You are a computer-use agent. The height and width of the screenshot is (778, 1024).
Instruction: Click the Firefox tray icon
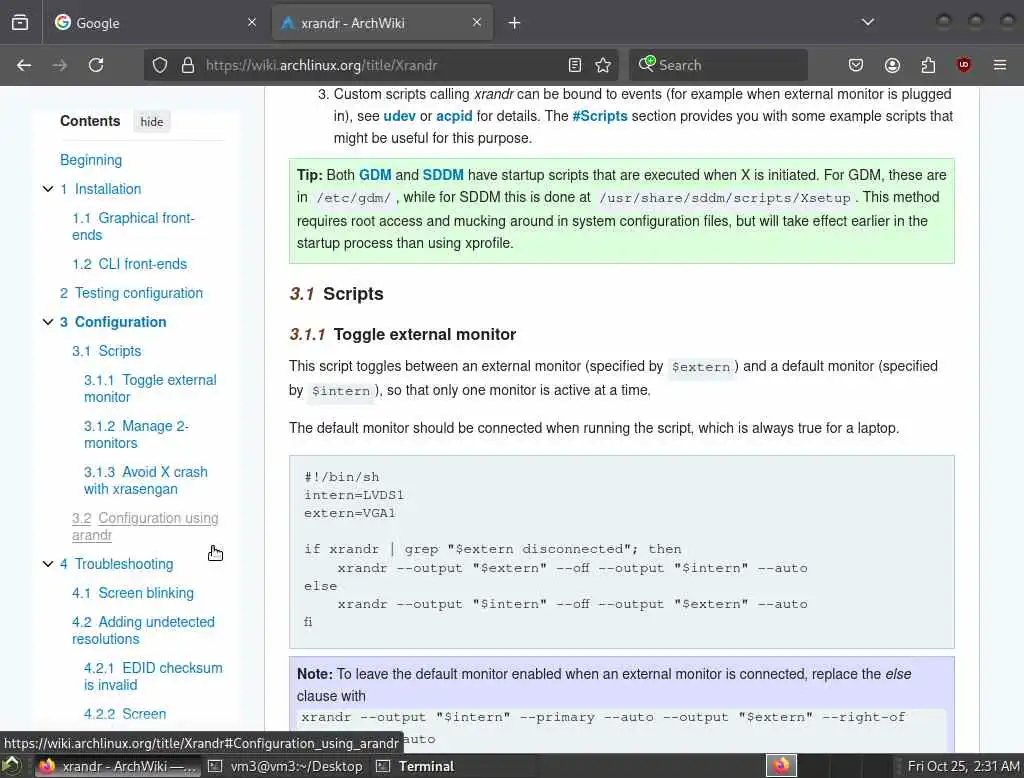(x=781, y=766)
